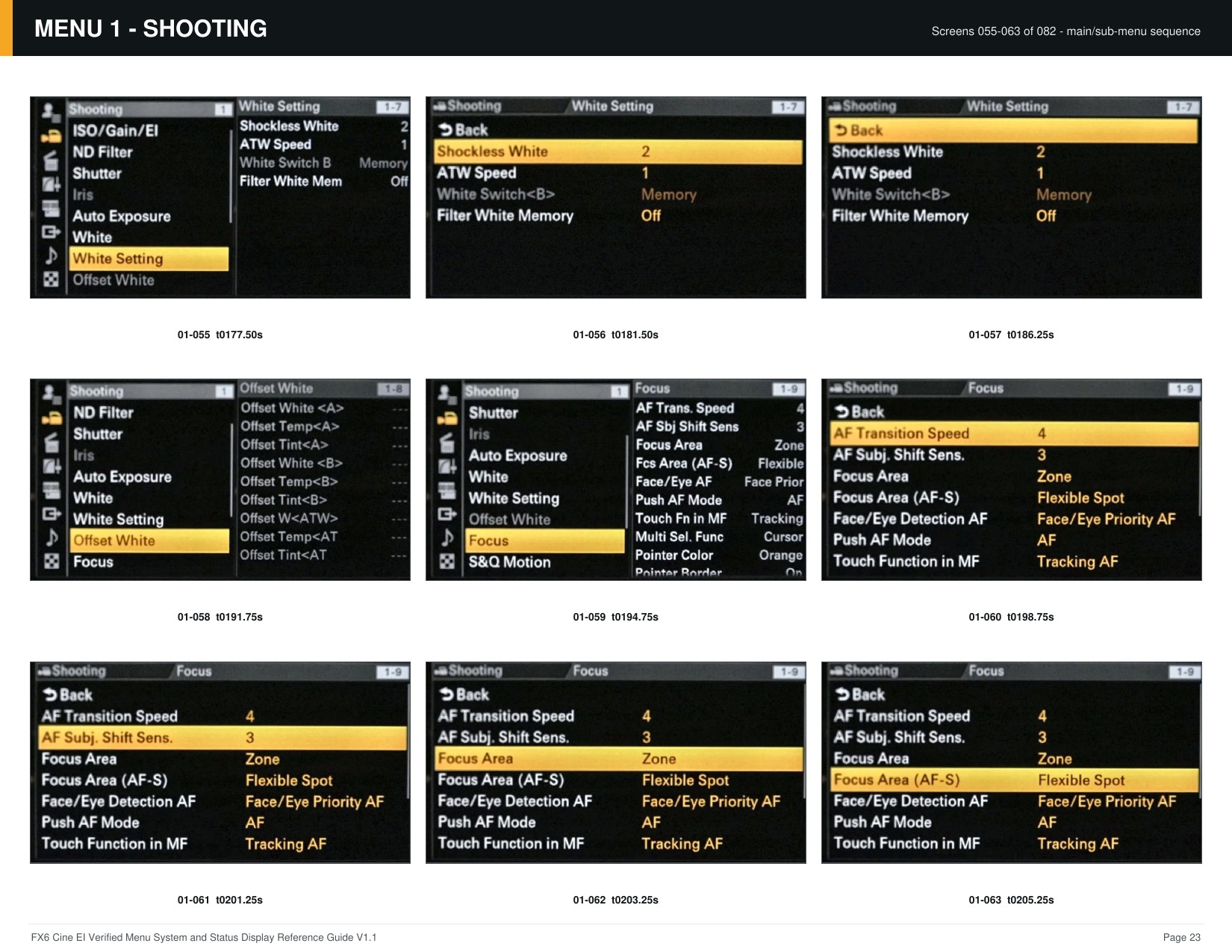The height and width of the screenshot is (952, 1232).
Task: Click the menu scrollbar in screen 01-055
Action: [231, 176]
